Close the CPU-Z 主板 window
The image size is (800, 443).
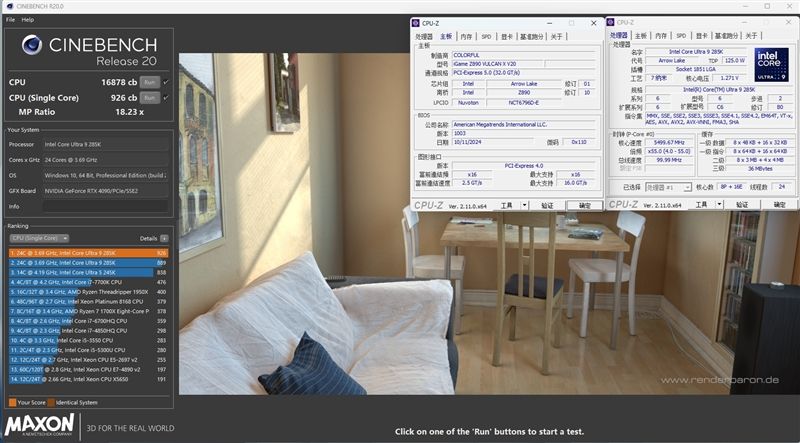[593, 23]
